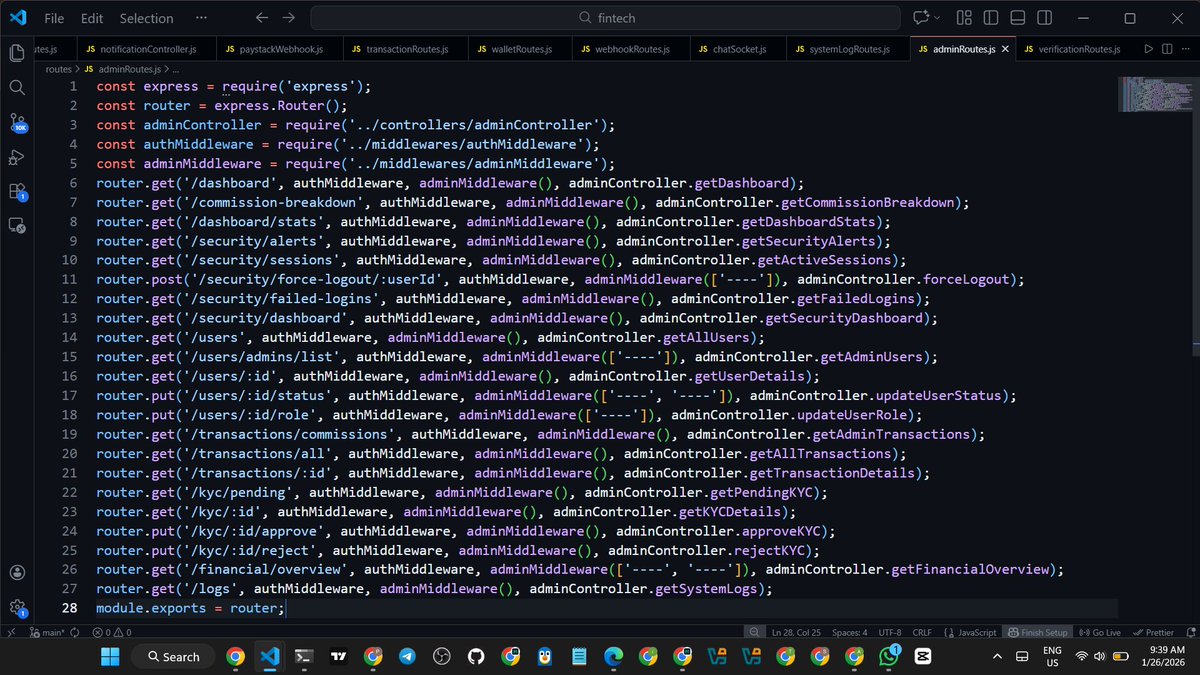Click the remote window indicator in status bar

pyautogui.click(x=10, y=632)
